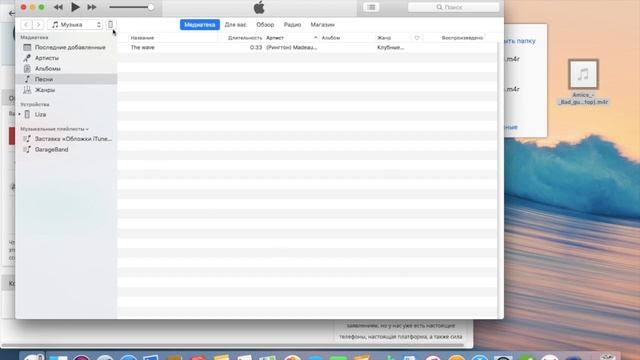
Task: Click the 0:33 duration cell
Action: [256, 47]
